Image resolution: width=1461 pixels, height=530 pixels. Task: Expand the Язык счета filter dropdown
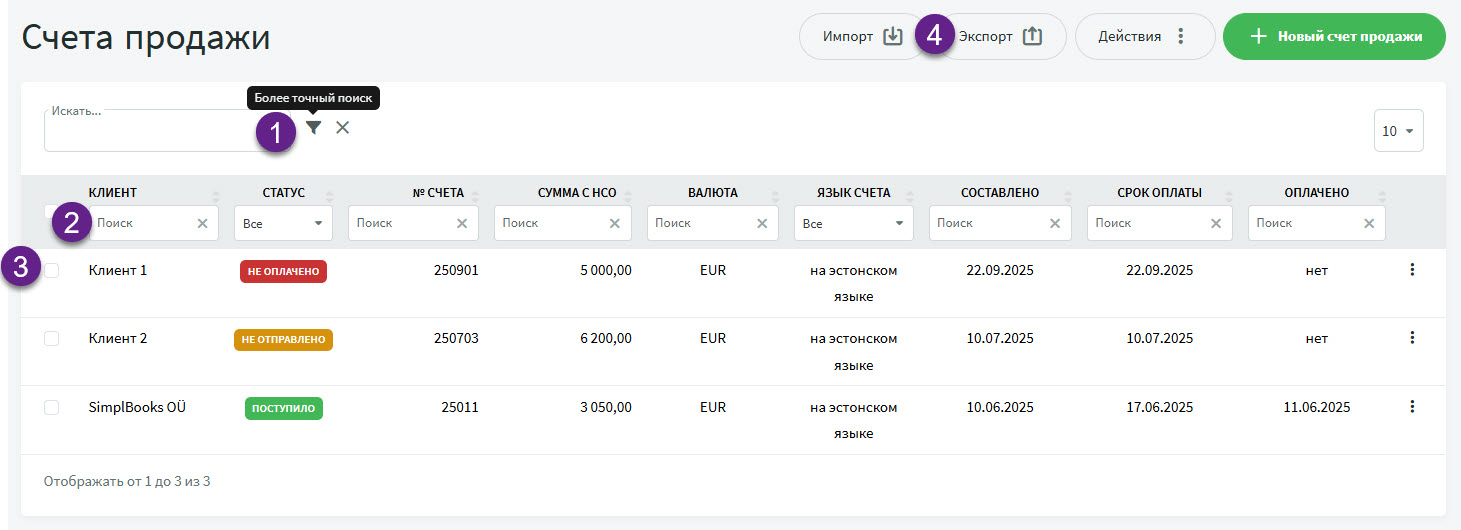[x=853, y=224]
